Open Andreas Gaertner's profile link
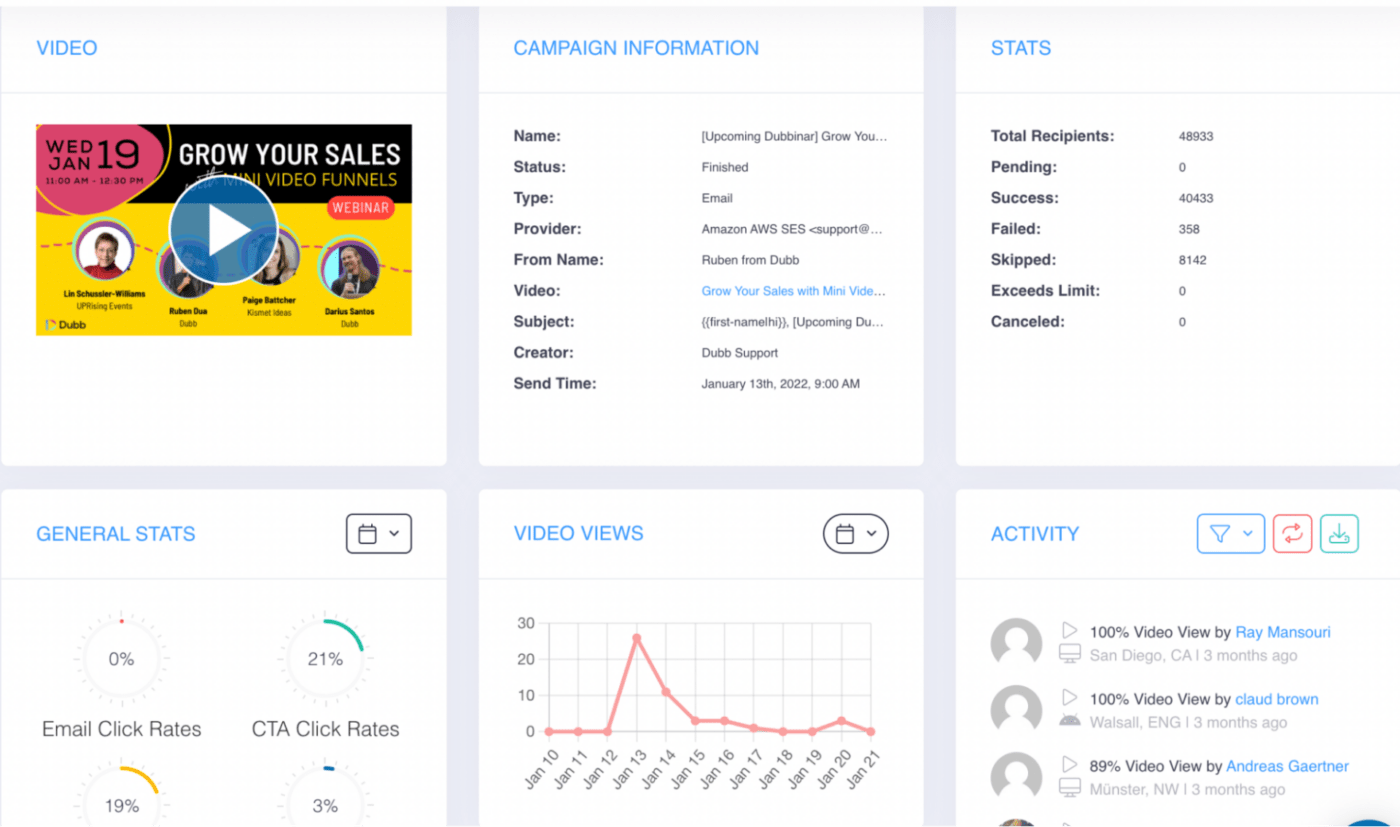1400x827 pixels. 1287,766
